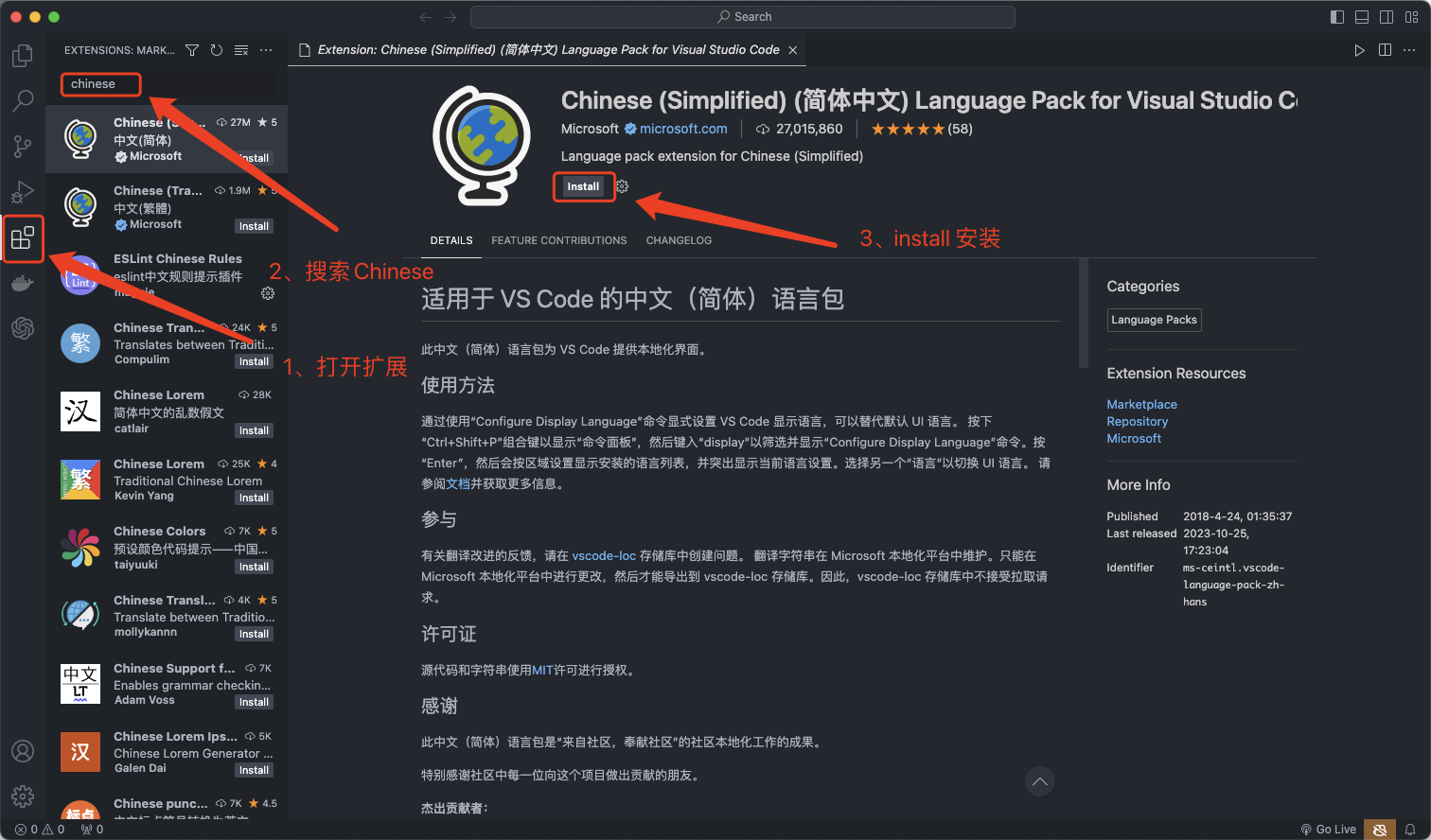Open Manage gear in activity bar
The image size is (1431, 840).
pos(23,796)
